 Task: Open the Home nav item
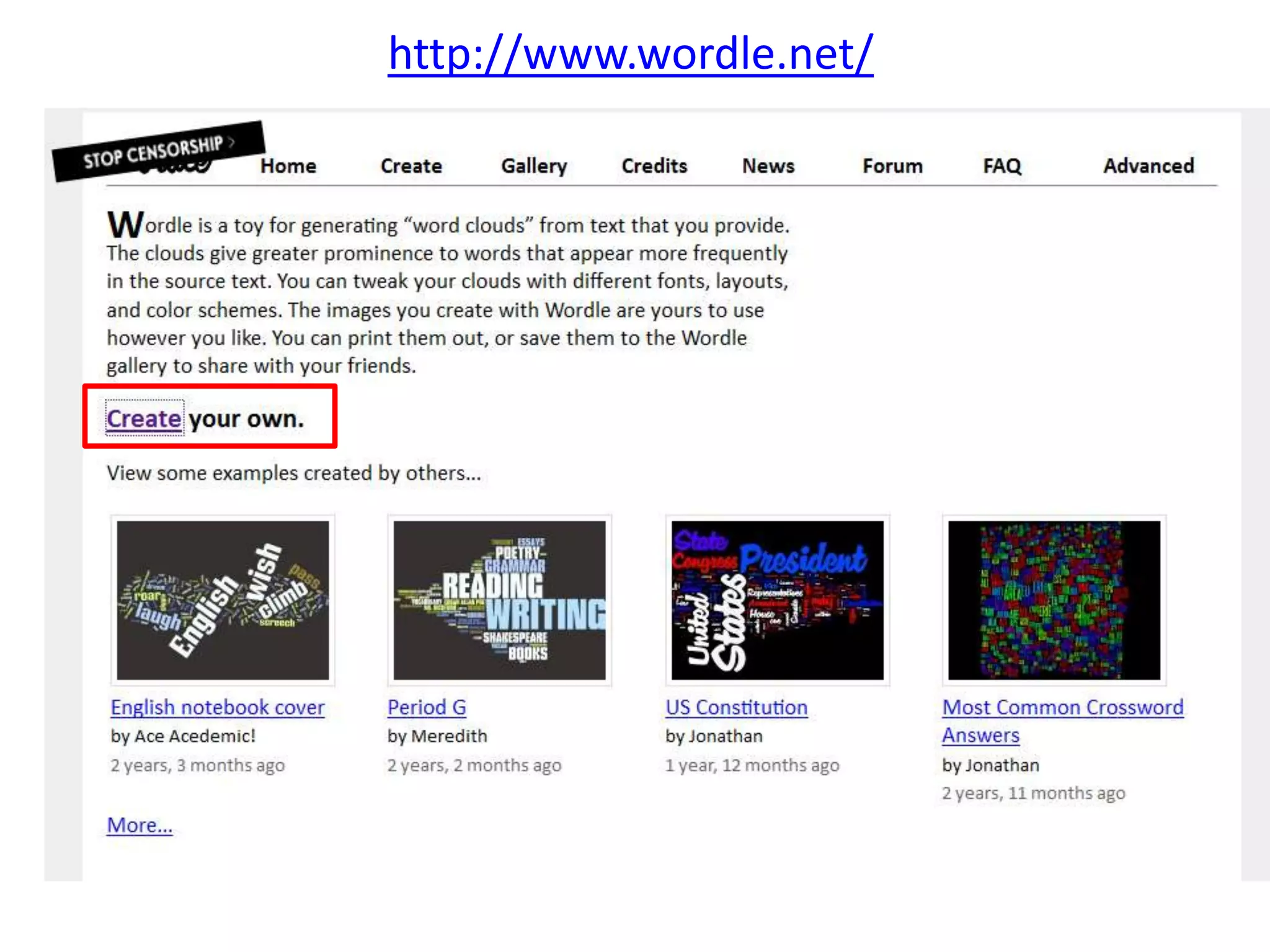point(288,166)
